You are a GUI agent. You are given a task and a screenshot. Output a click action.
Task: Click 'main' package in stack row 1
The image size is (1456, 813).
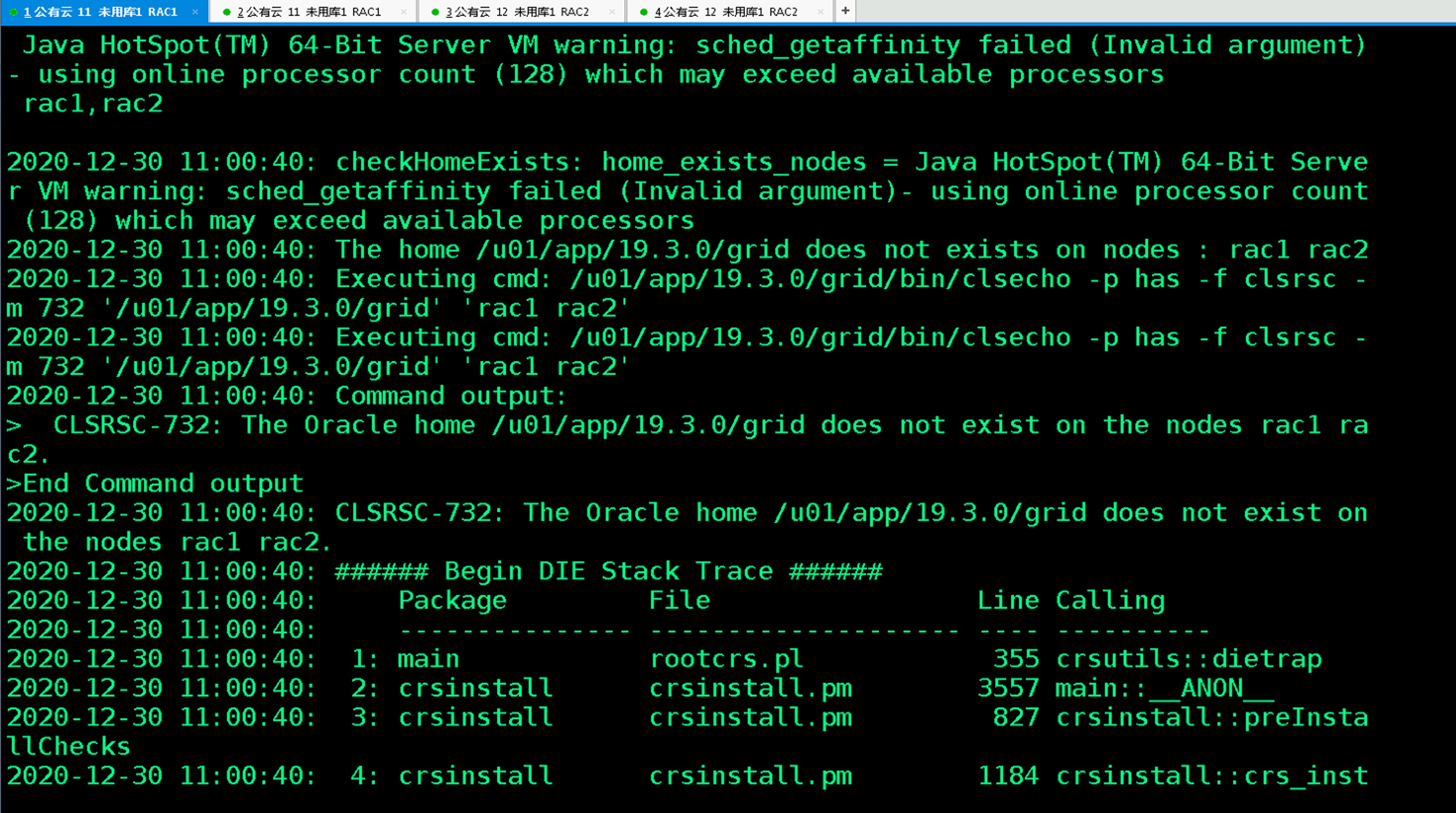pyautogui.click(x=429, y=659)
